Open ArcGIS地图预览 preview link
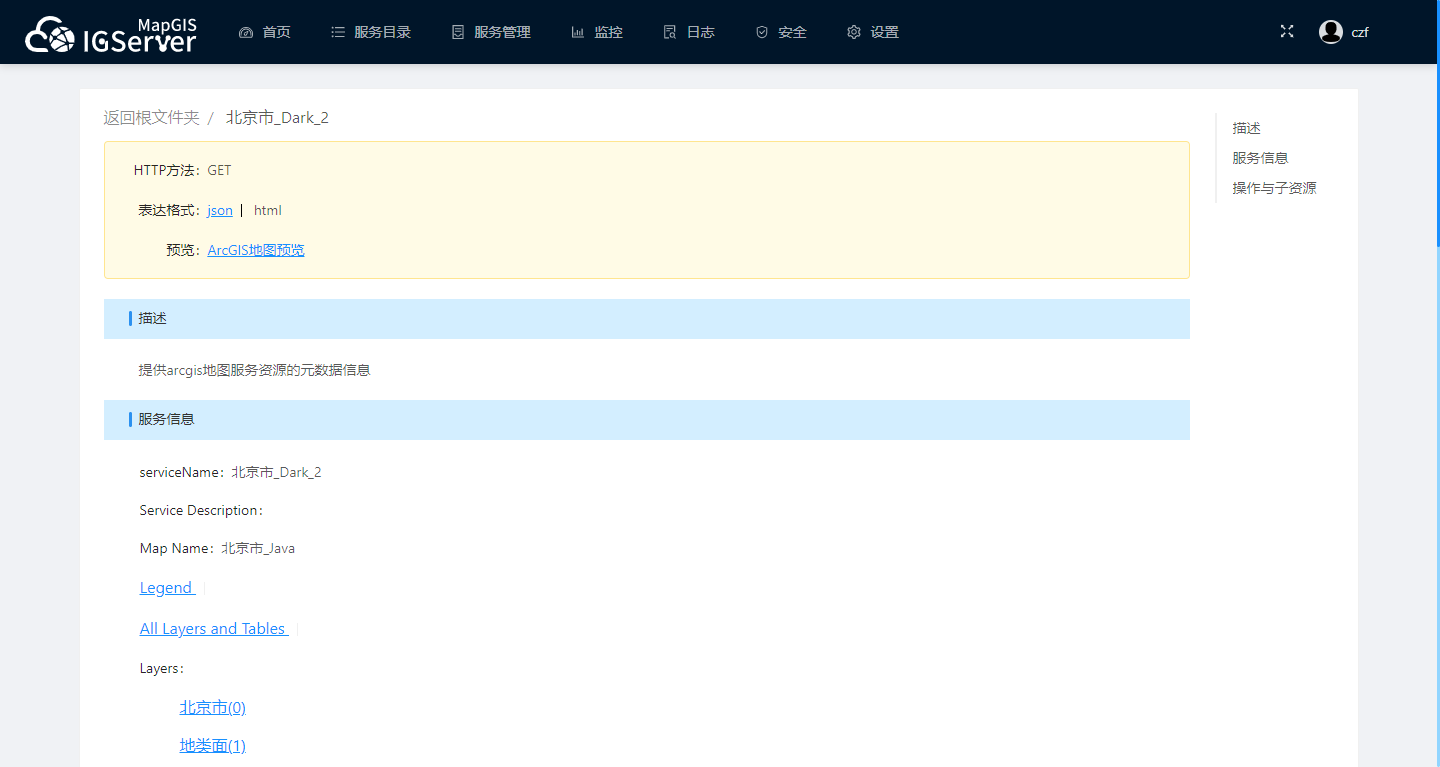This screenshot has height=767, width=1440. coord(256,250)
